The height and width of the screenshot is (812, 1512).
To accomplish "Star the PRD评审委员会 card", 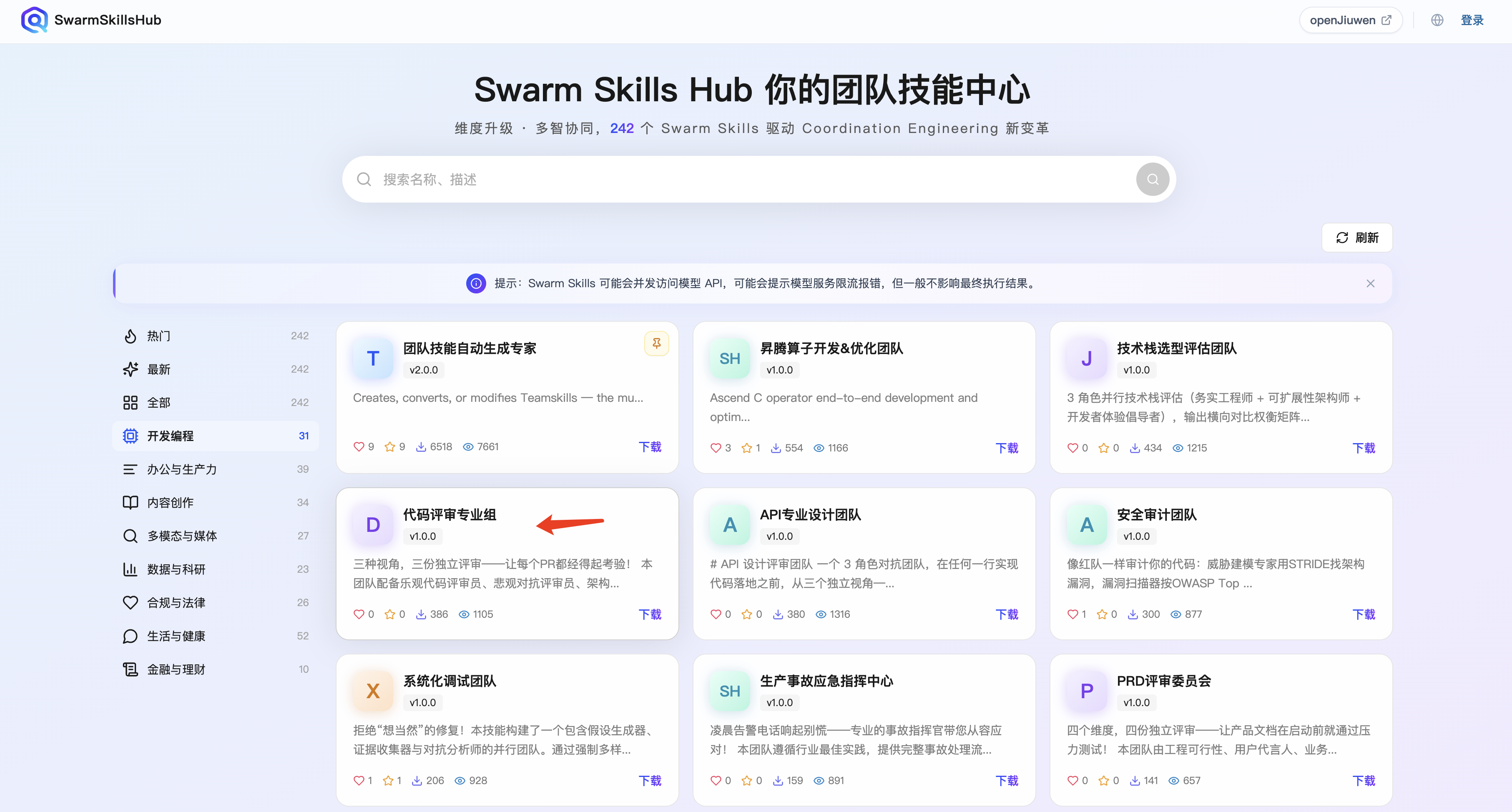I will [1103, 780].
